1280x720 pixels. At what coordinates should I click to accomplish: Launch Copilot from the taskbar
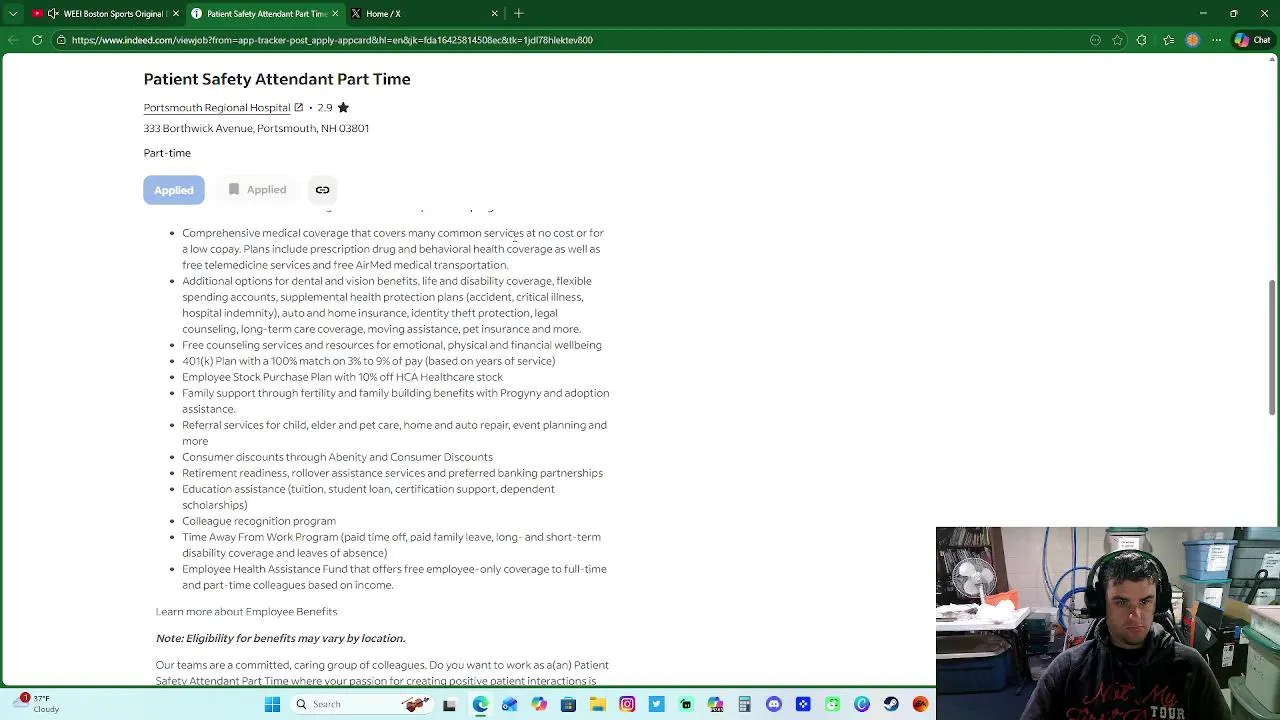(x=539, y=704)
